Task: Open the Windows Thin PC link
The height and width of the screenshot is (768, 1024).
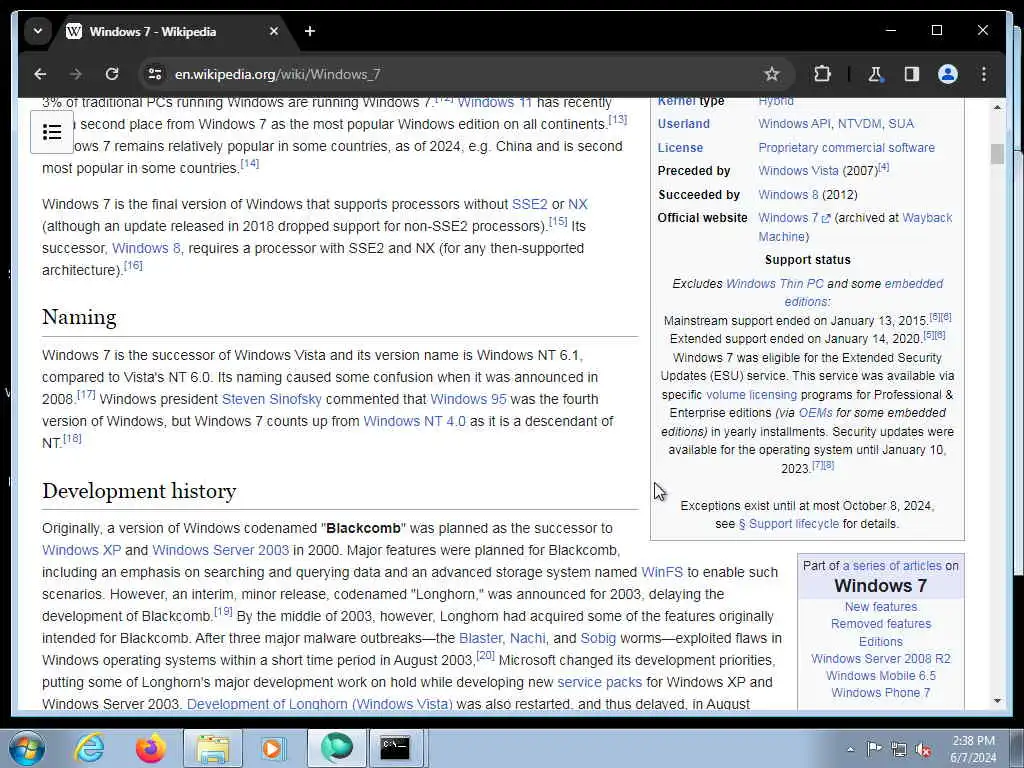Action: coord(775,283)
